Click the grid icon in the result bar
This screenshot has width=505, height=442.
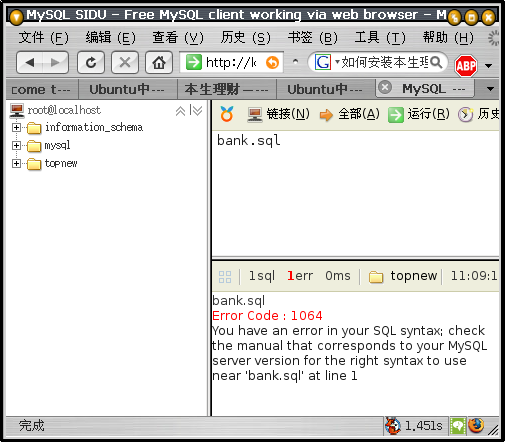point(225,277)
